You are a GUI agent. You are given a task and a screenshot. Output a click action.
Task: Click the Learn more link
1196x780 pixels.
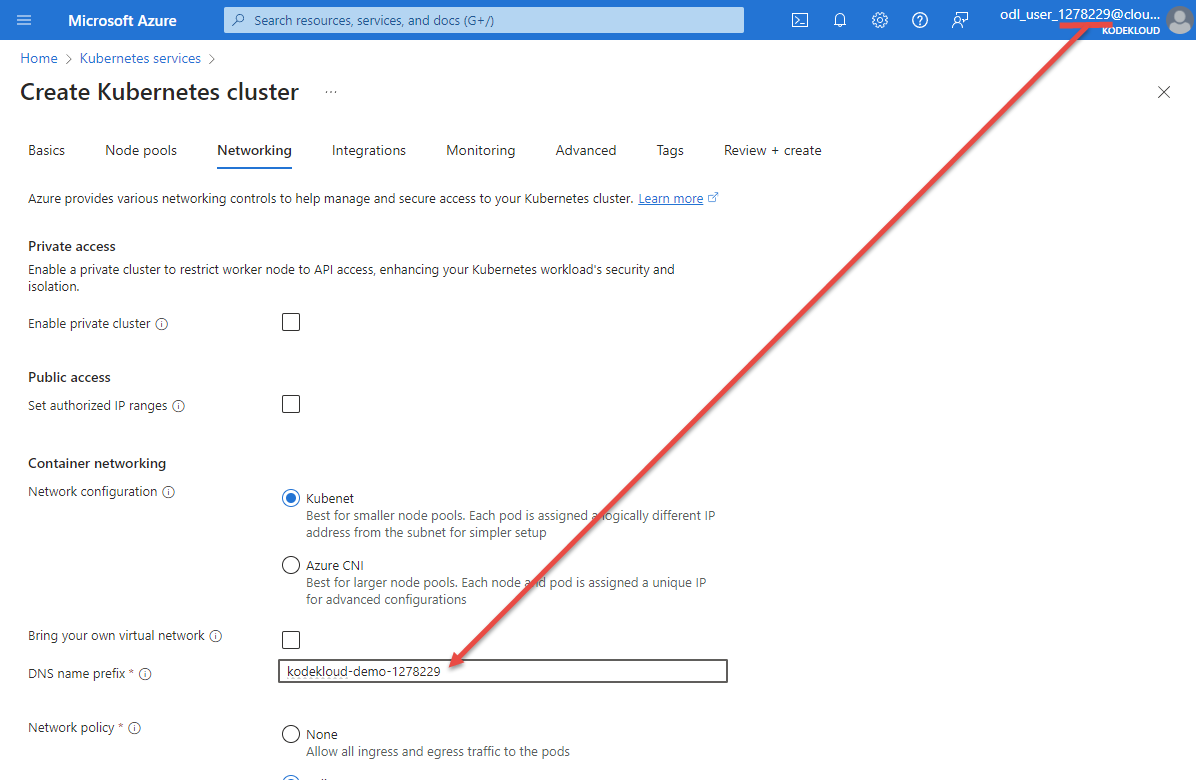click(x=670, y=199)
